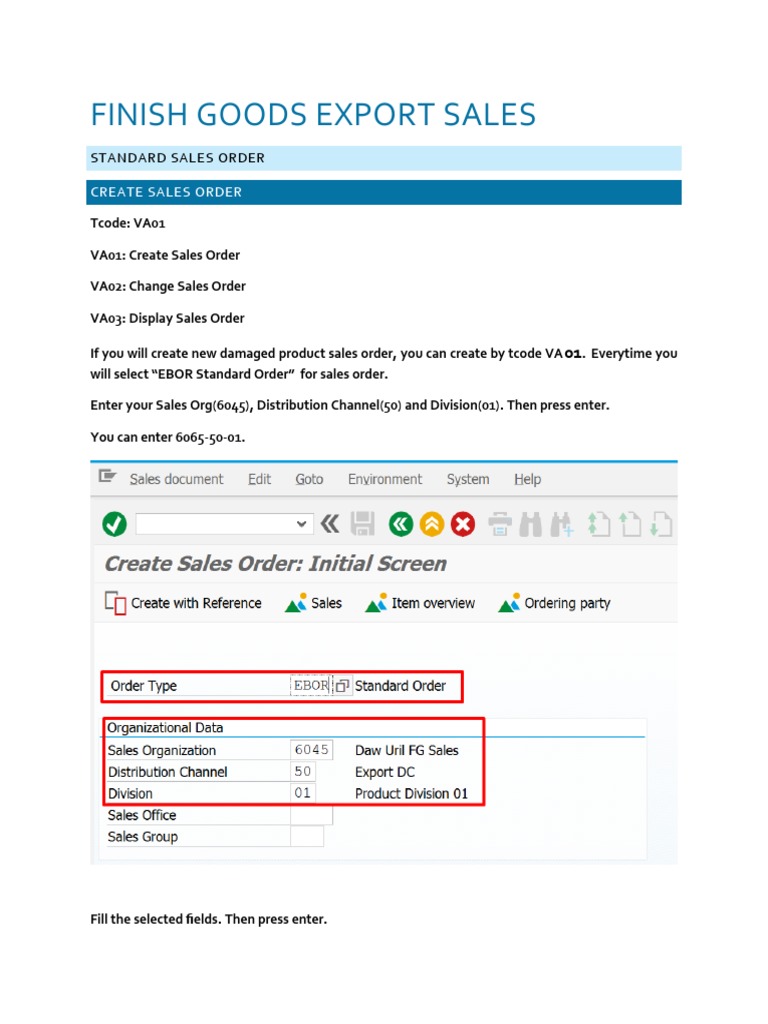Click the Save floppy disk icon

click(x=362, y=524)
